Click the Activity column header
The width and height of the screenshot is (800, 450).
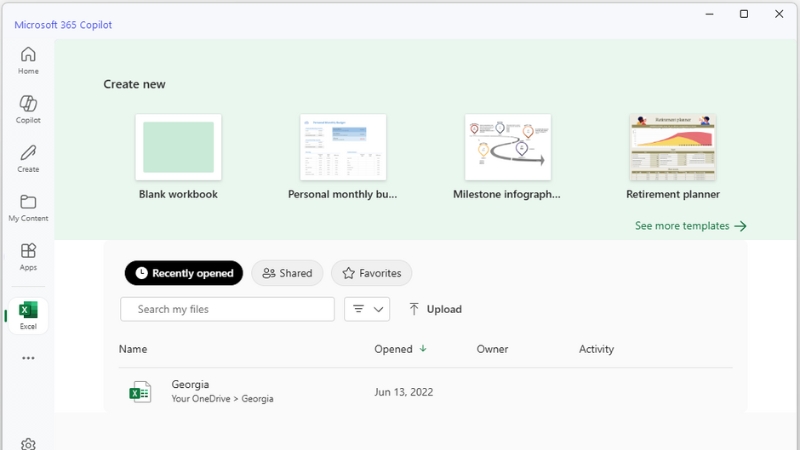pos(596,349)
